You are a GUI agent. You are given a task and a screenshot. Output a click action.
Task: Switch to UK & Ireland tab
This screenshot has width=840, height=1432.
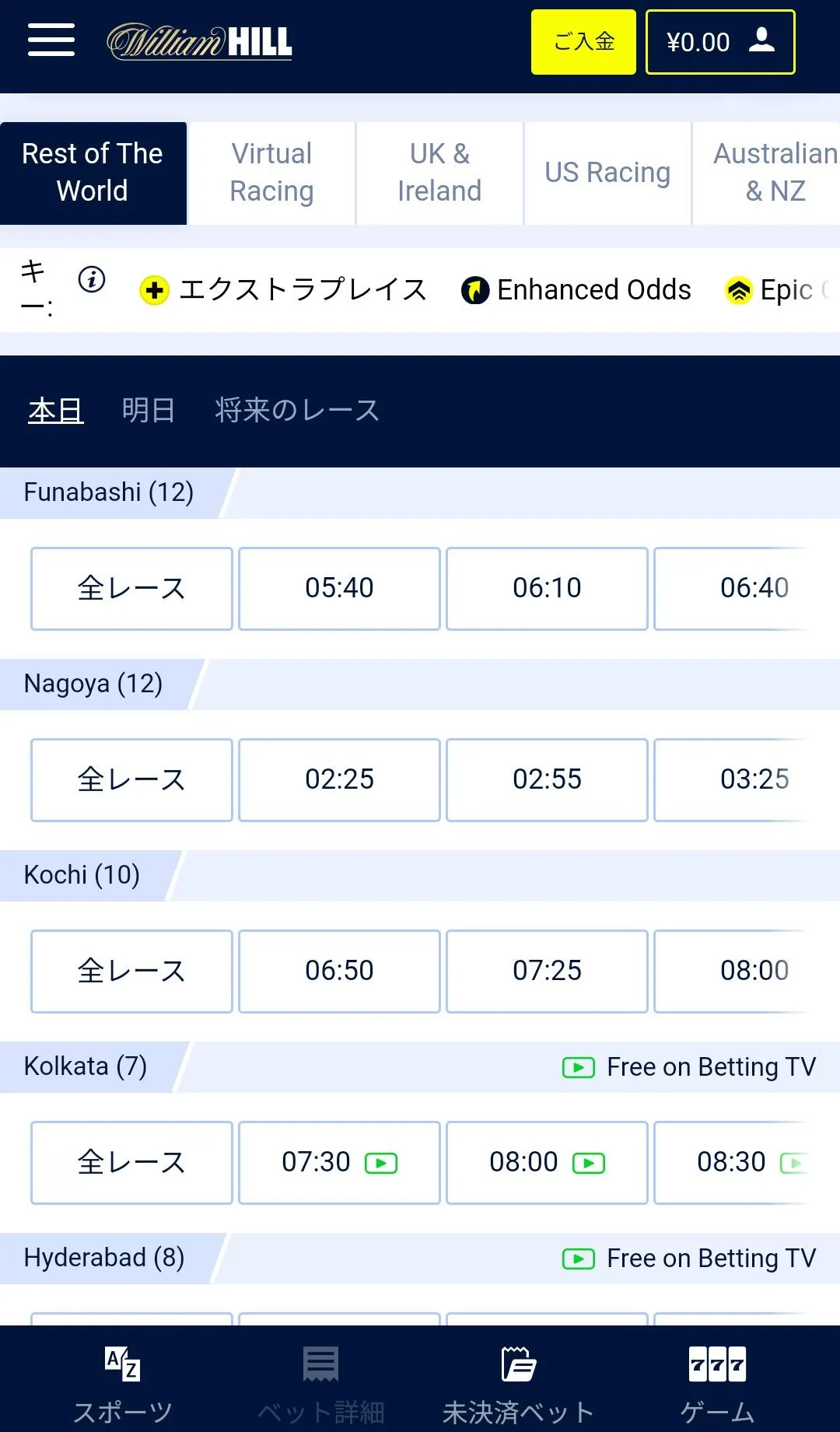439,173
